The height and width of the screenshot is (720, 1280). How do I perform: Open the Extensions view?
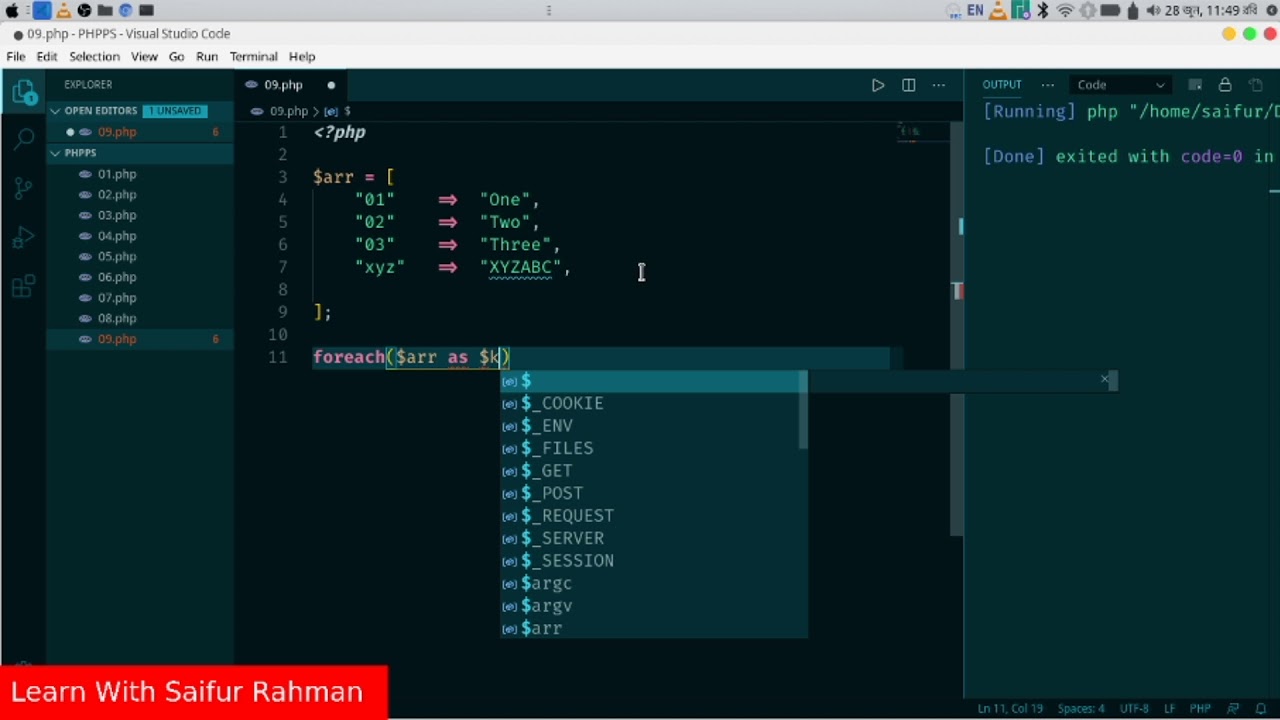point(23,288)
